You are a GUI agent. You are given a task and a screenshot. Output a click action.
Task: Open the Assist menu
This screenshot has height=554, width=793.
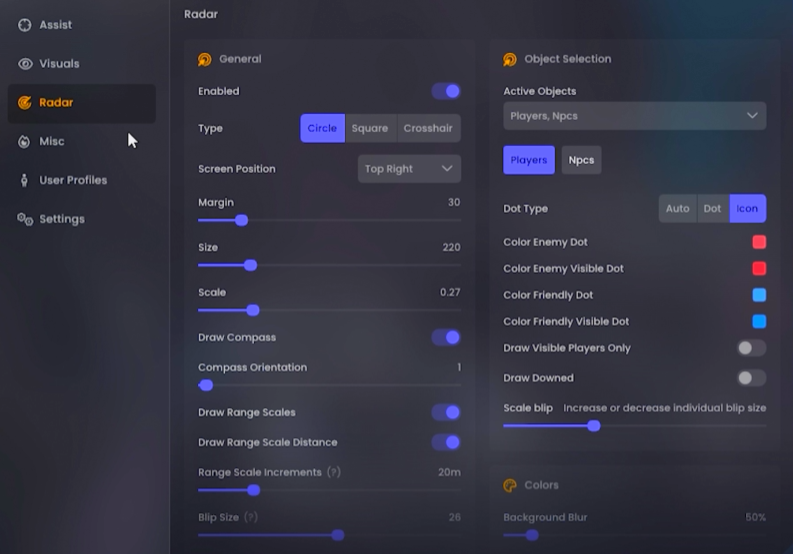[x=81, y=25]
